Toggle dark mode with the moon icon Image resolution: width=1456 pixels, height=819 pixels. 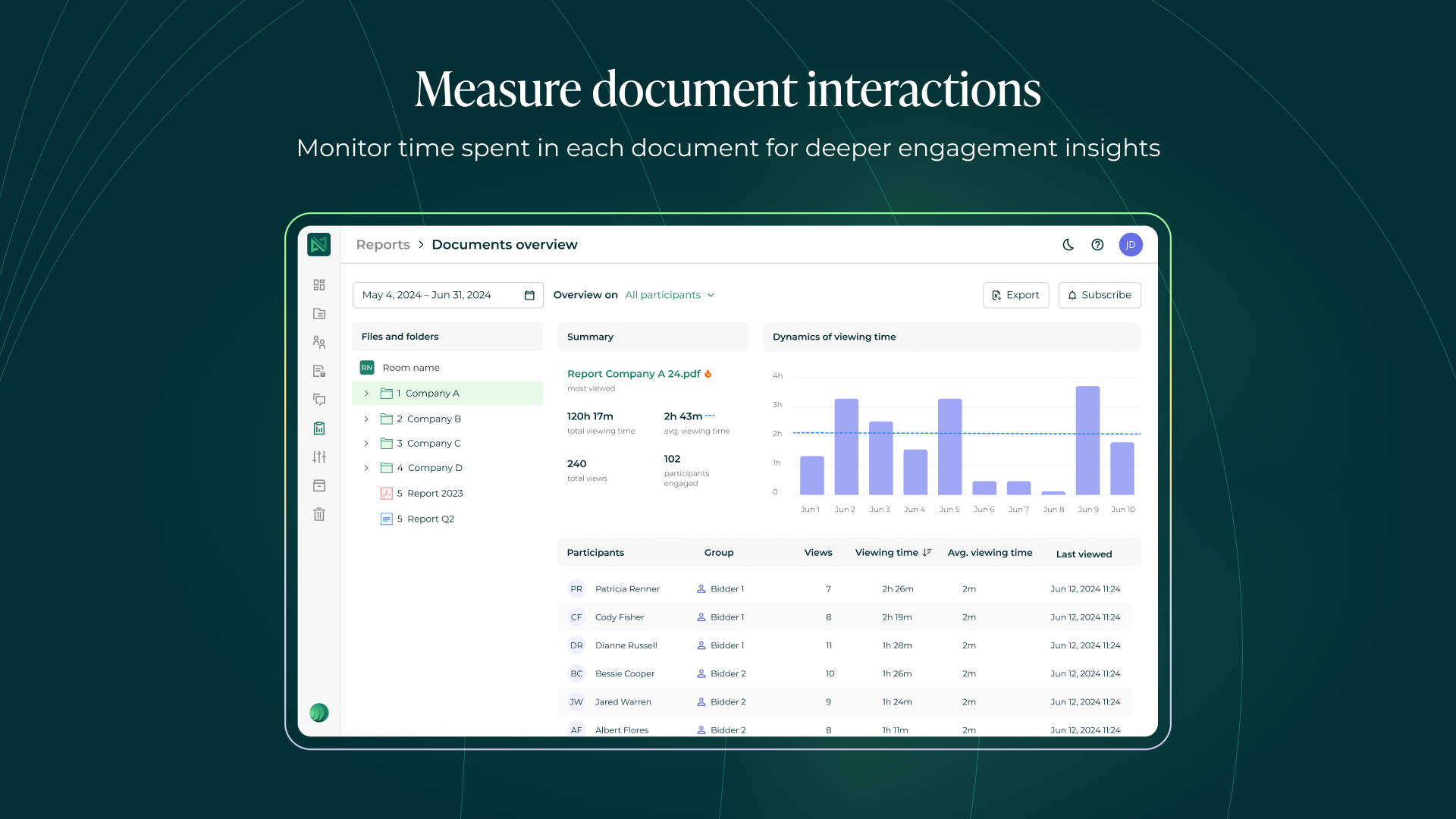1068,244
